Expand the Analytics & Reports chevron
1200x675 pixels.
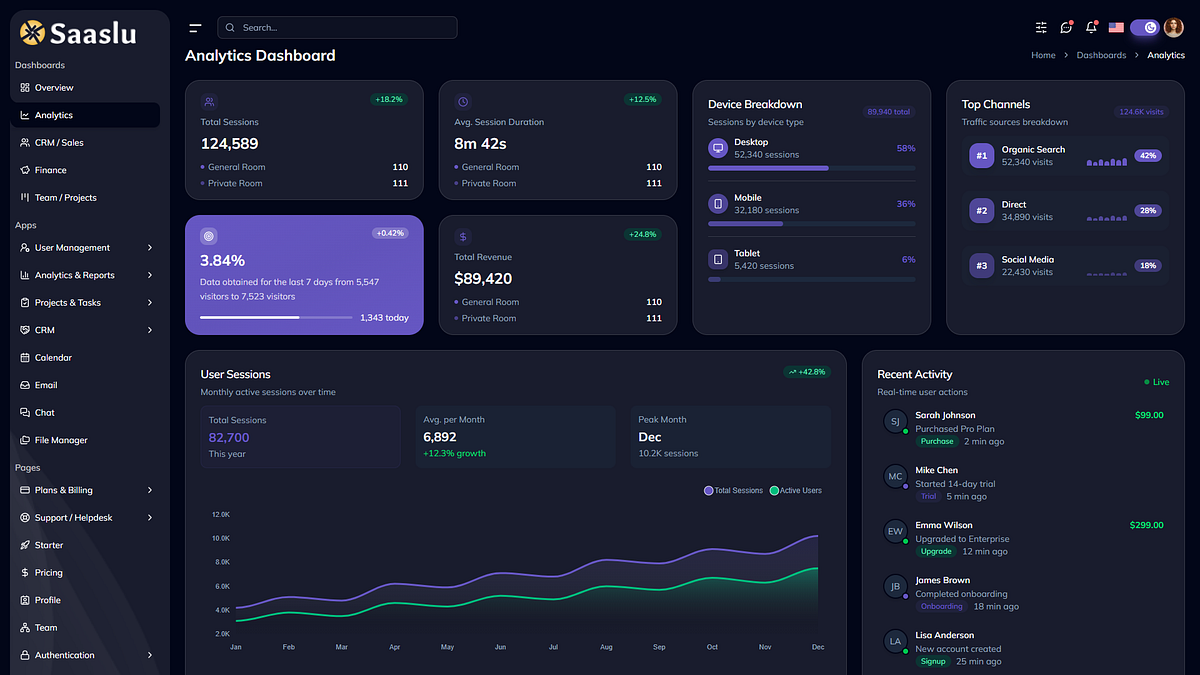(x=150, y=275)
